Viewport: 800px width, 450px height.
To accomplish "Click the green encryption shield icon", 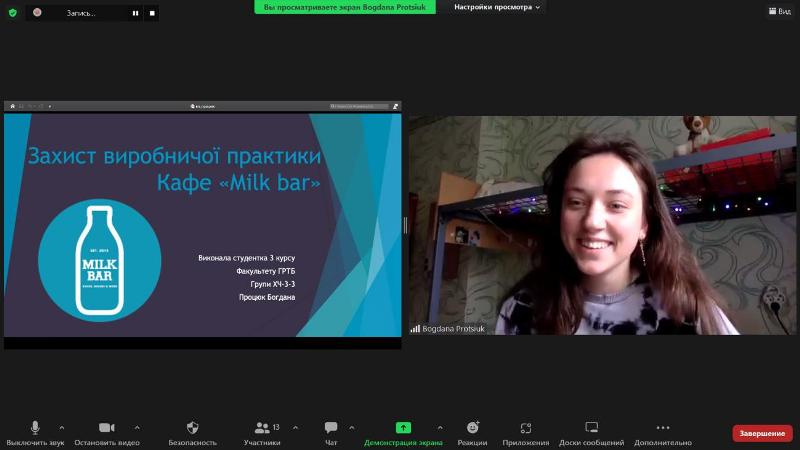I will (x=13, y=13).
